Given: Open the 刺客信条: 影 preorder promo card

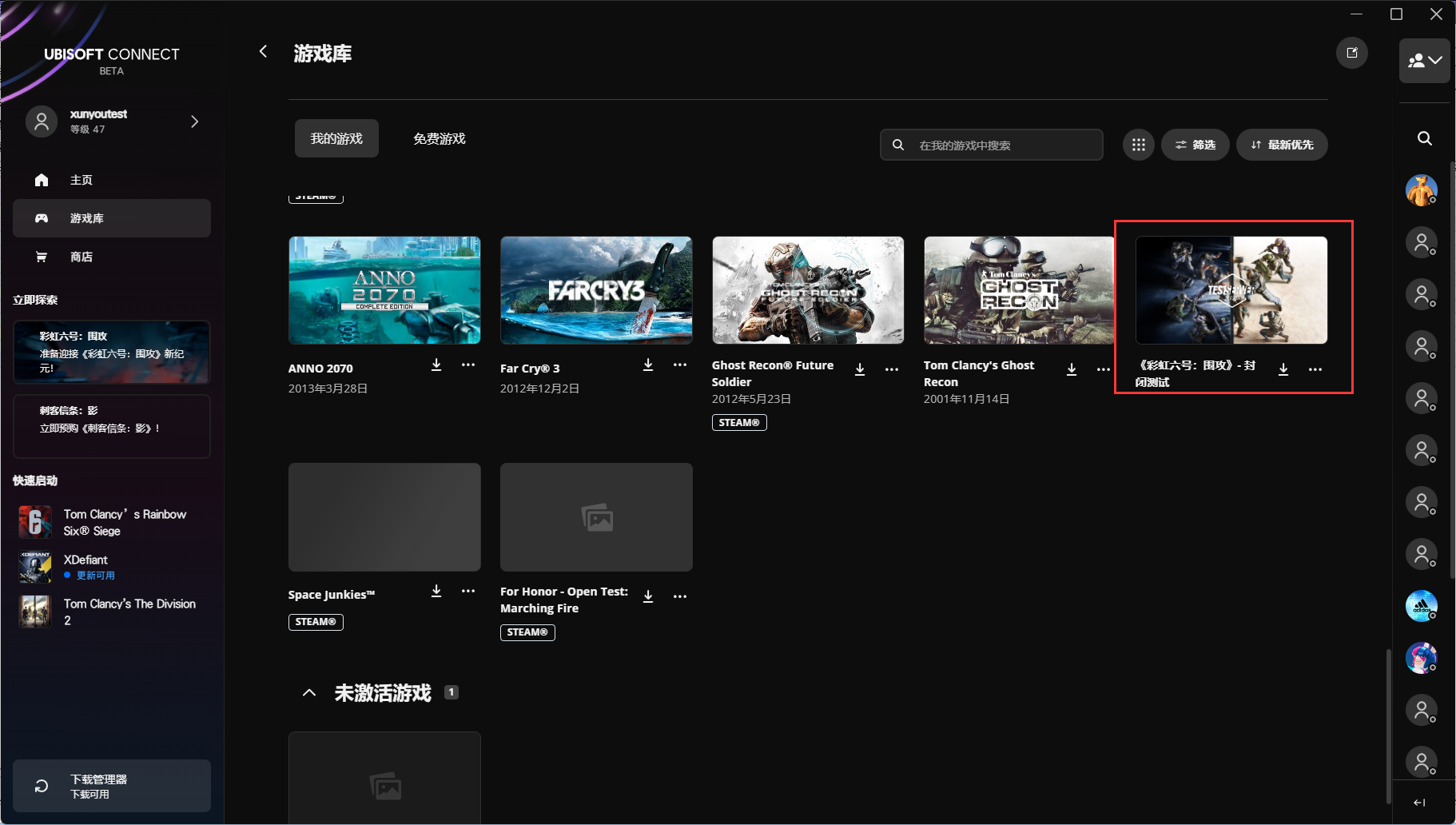Looking at the screenshot, I should [112, 426].
